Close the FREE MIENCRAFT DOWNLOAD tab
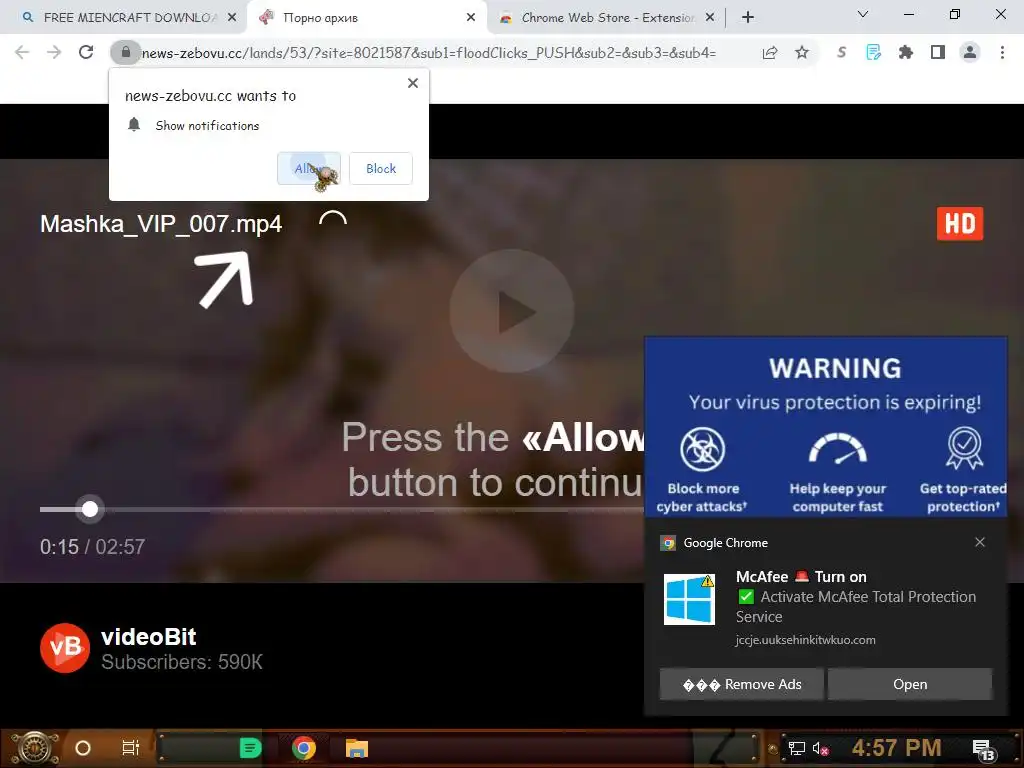 pos(232,18)
